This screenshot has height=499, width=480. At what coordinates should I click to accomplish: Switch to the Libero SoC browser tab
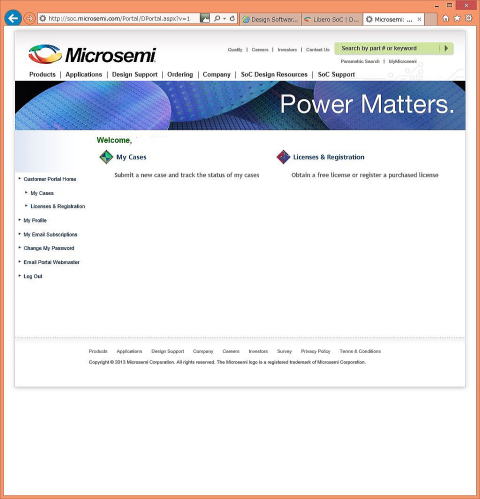coord(332,19)
